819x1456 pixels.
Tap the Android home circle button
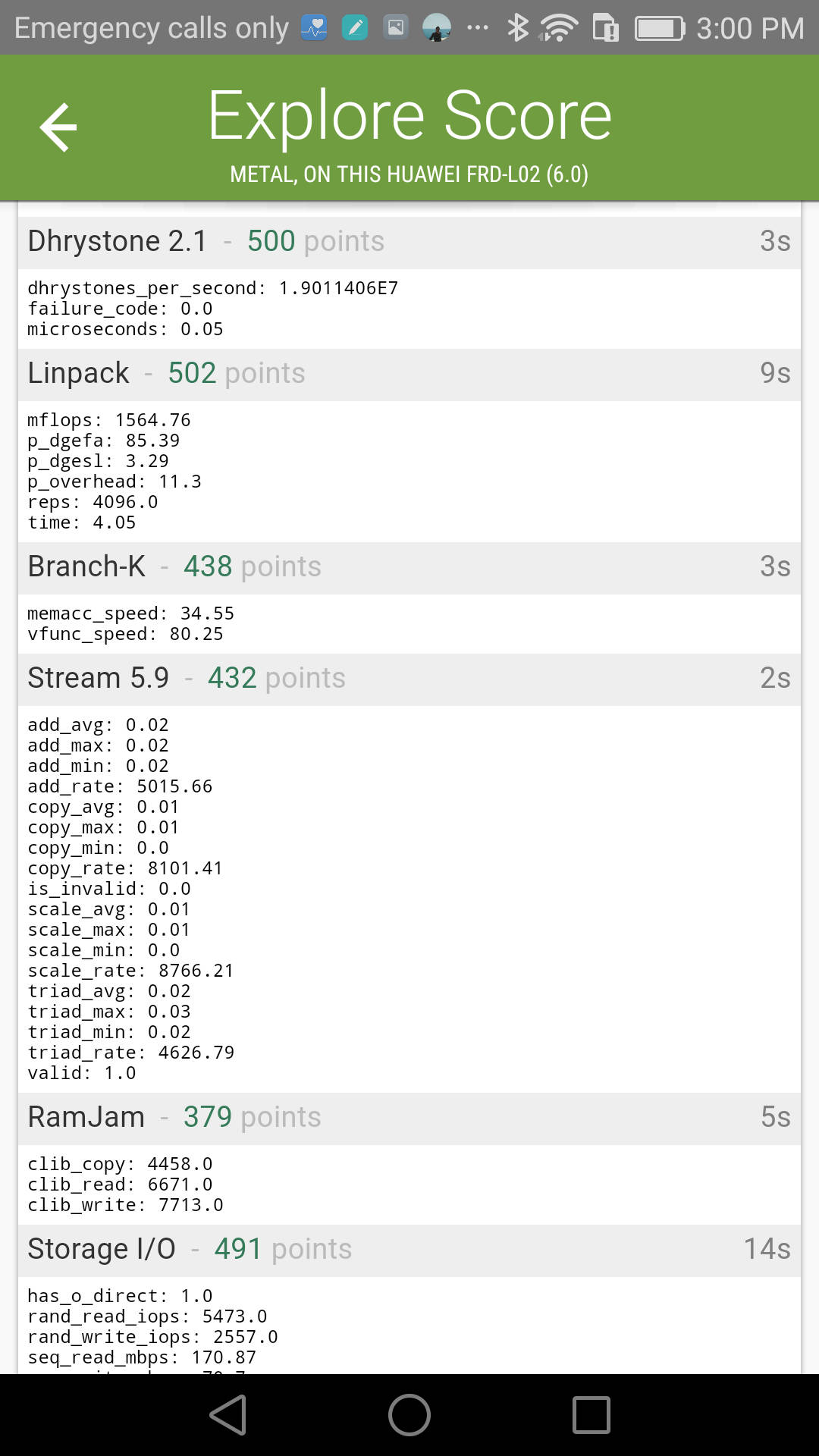tap(409, 1415)
